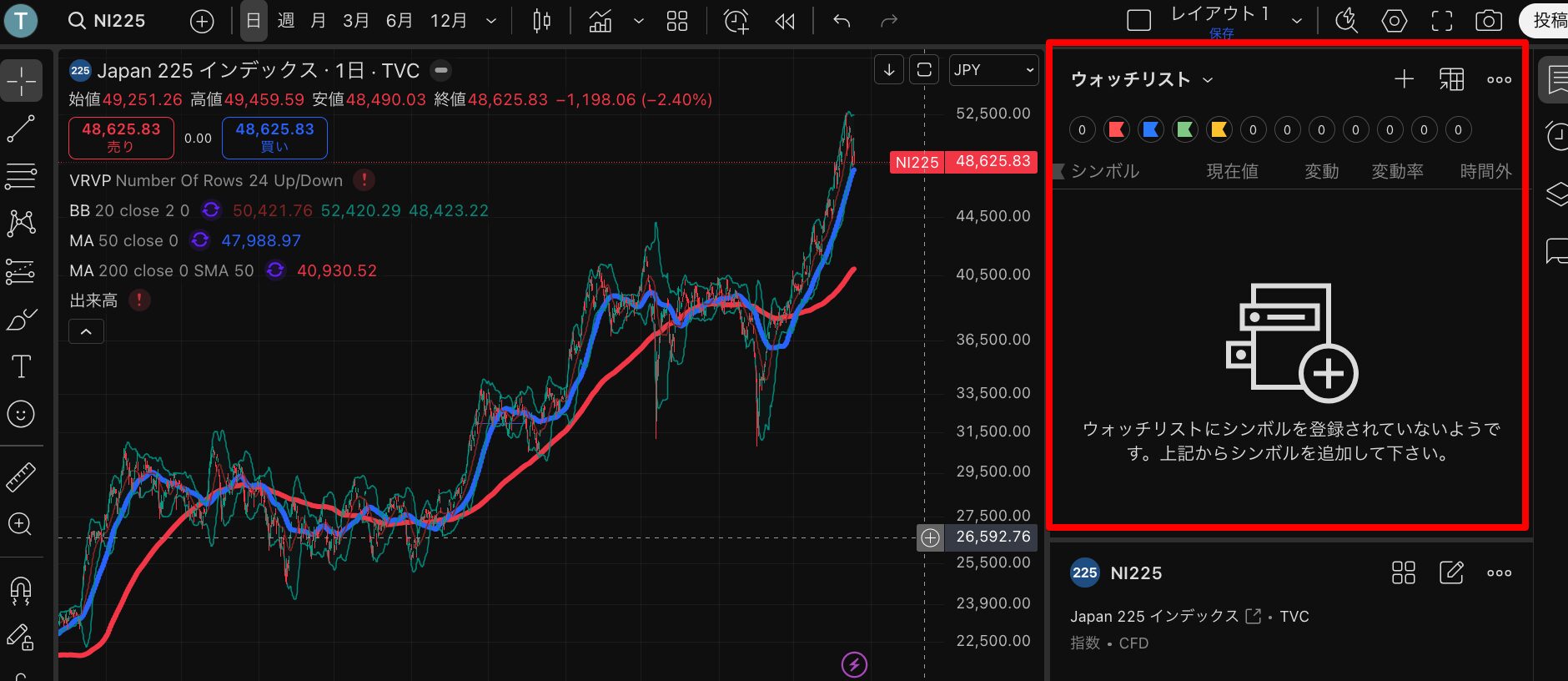Select the ruler measure tool
Screen dimensions: 1568x681
pos(21,477)
